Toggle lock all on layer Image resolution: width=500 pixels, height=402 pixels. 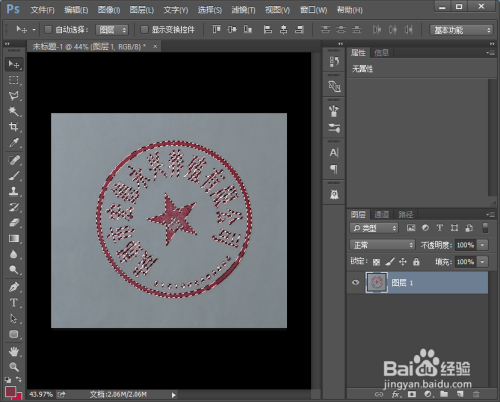(416, 262)
